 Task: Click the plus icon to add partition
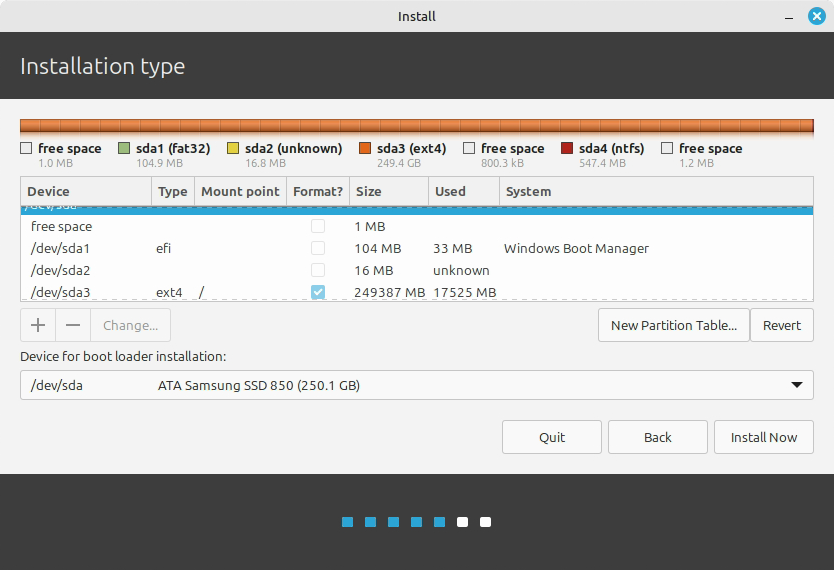[38, 325]
